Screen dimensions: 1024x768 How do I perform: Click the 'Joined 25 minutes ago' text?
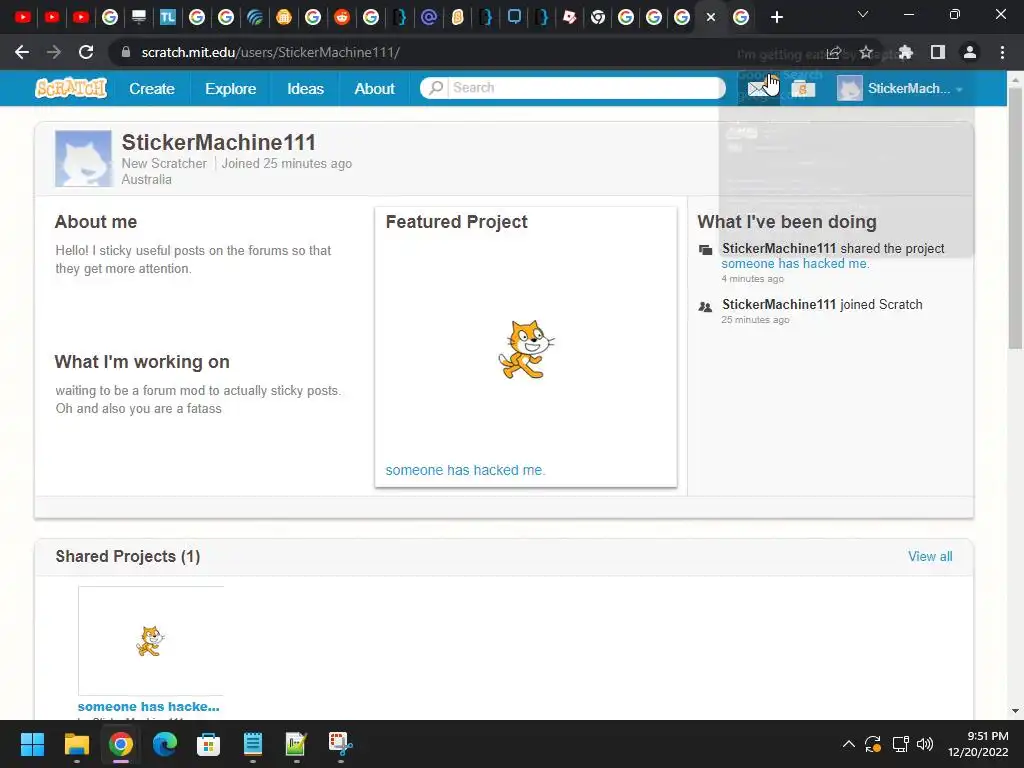click(286, 163)
